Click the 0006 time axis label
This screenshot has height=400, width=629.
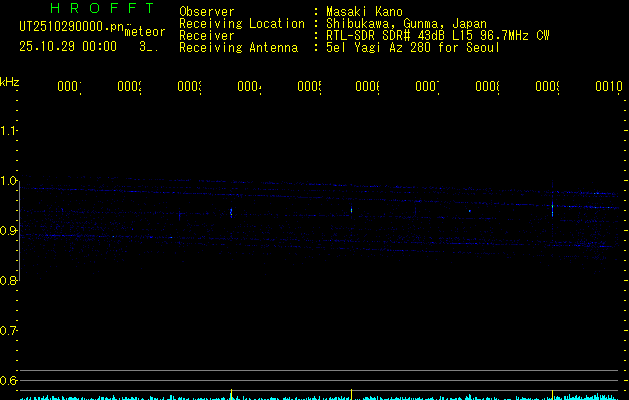click(x=367, y=86)
